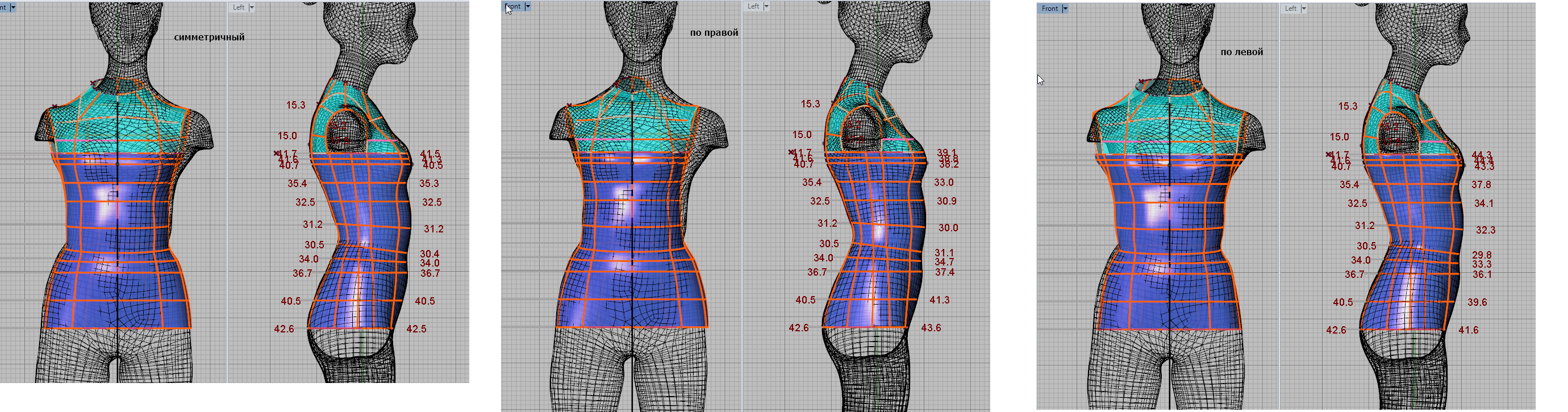Open Left viewport dropdown arrow in по левой screenshot
This screenshot has width=1568, height=412.
tap(1304, 9)
